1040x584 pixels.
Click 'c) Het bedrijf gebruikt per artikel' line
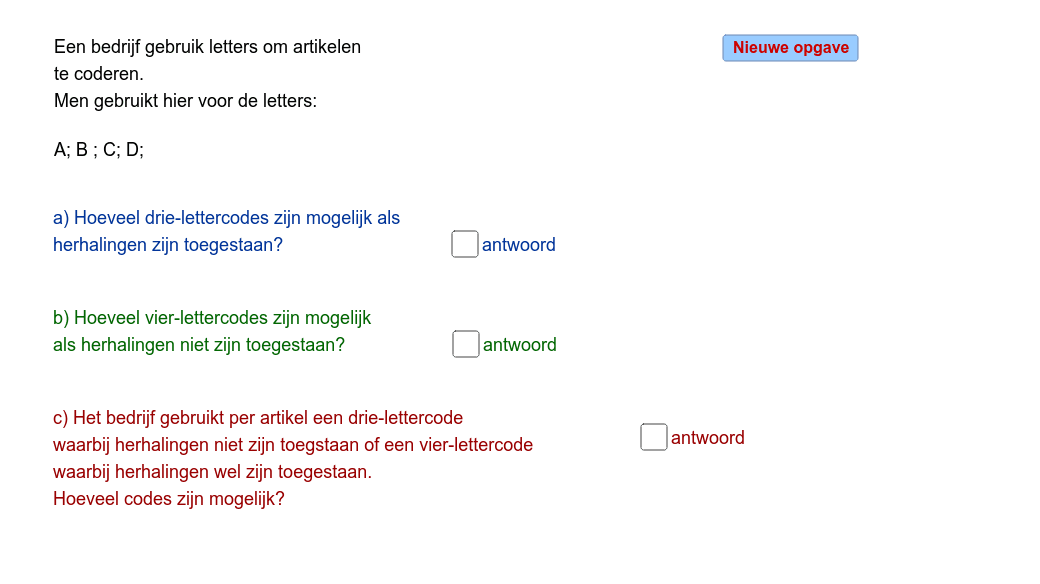(x=258, y=418)
